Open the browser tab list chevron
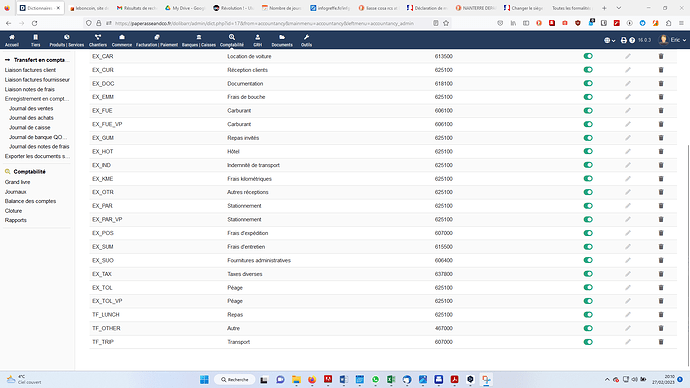 (x=618, y=8)
